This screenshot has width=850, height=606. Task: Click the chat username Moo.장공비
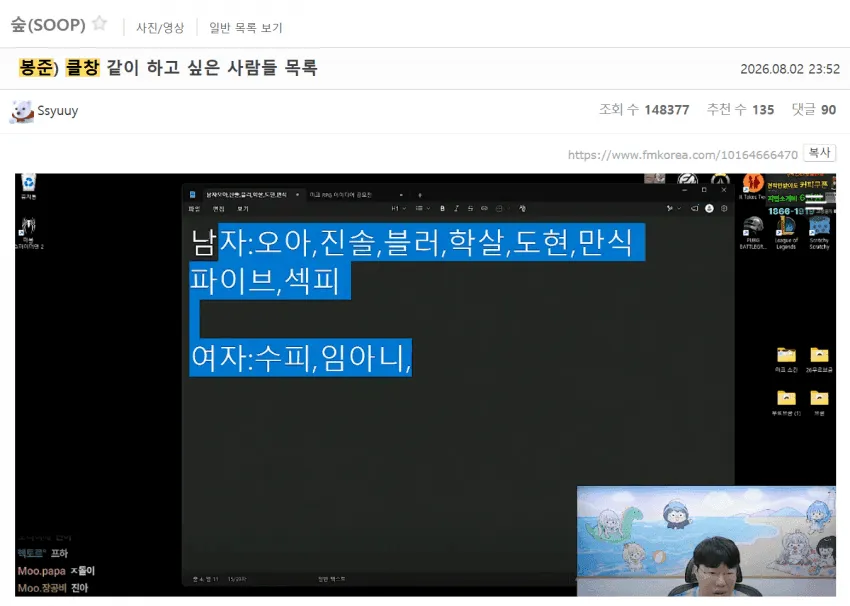[42, 588]
